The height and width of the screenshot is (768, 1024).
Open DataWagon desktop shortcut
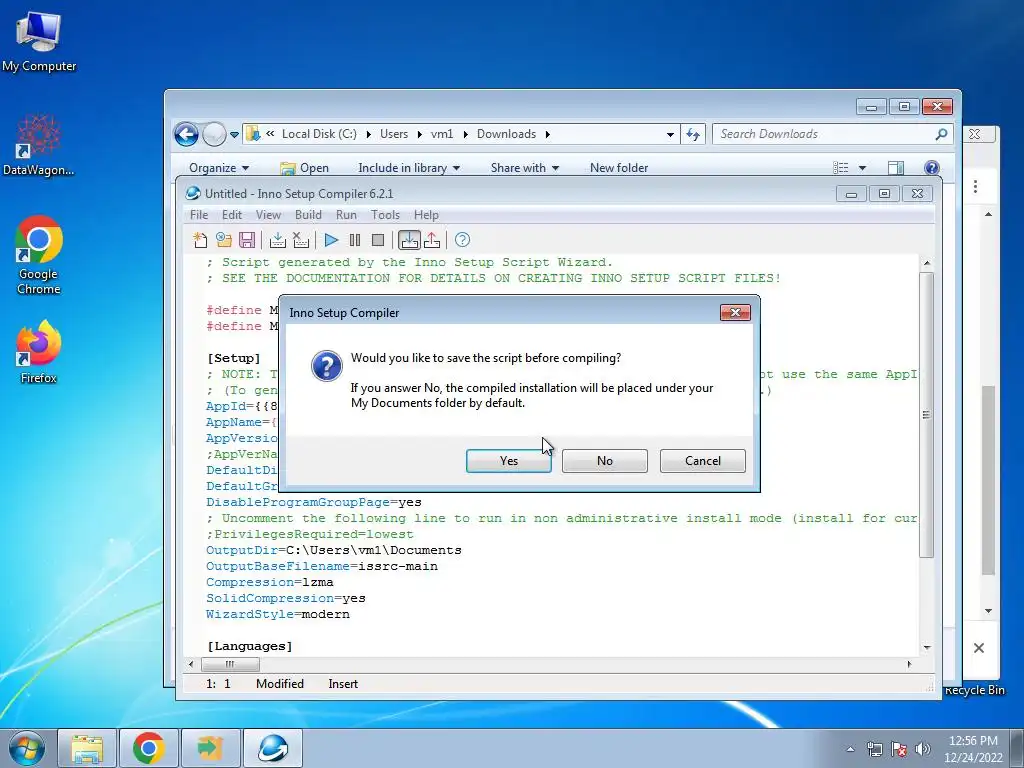point(39,145)
